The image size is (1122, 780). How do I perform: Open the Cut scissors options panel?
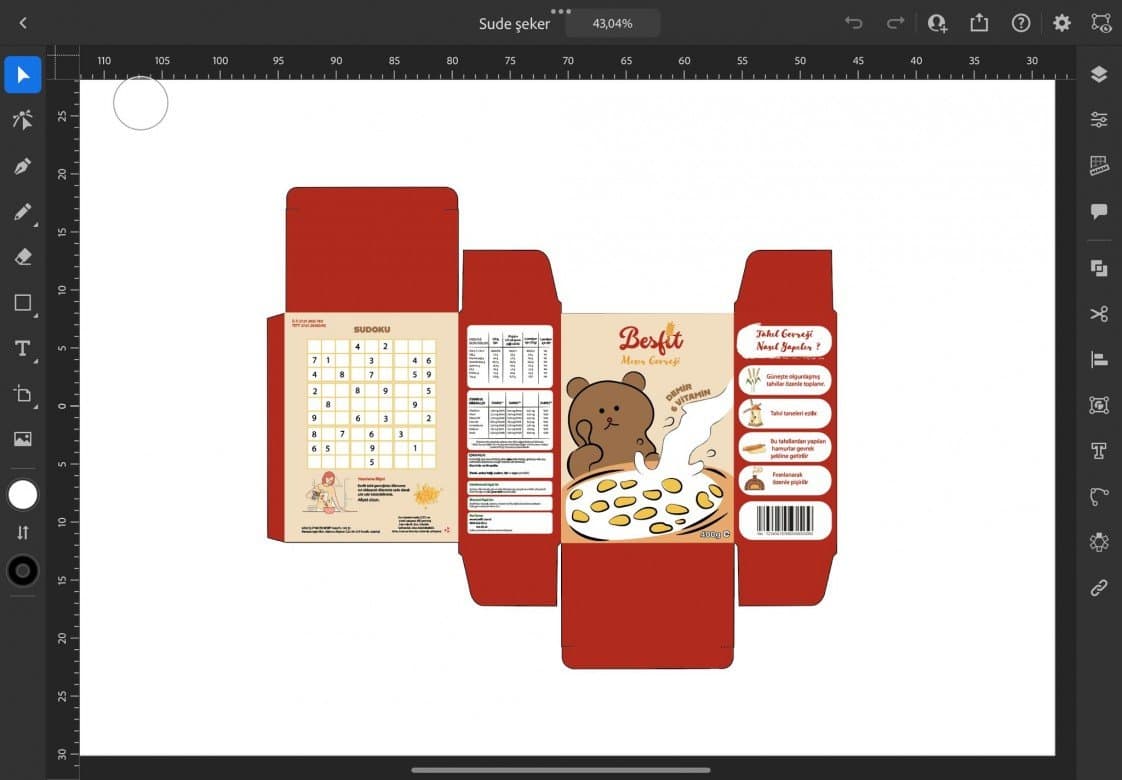[x=1099, y=313]
